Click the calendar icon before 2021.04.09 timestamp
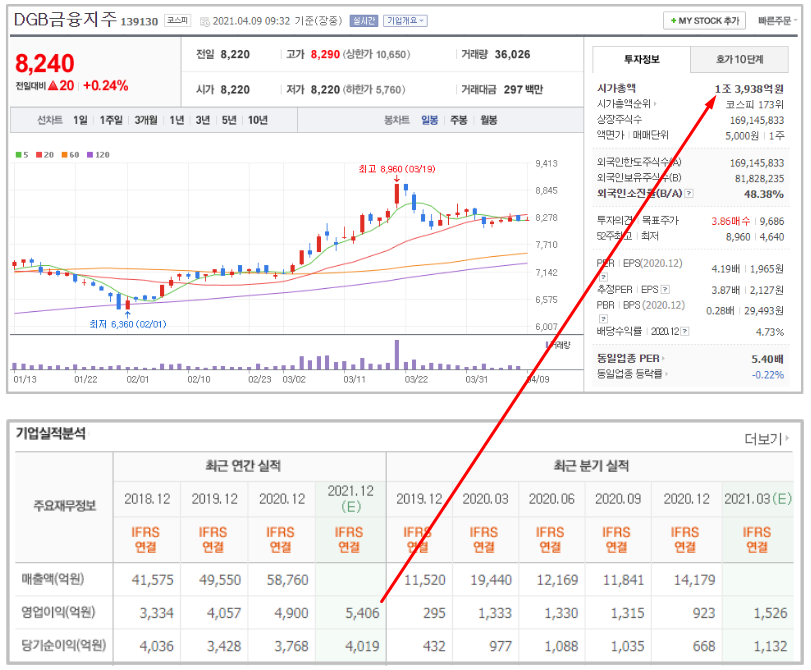The image size is (811, 670). (205, 21)
